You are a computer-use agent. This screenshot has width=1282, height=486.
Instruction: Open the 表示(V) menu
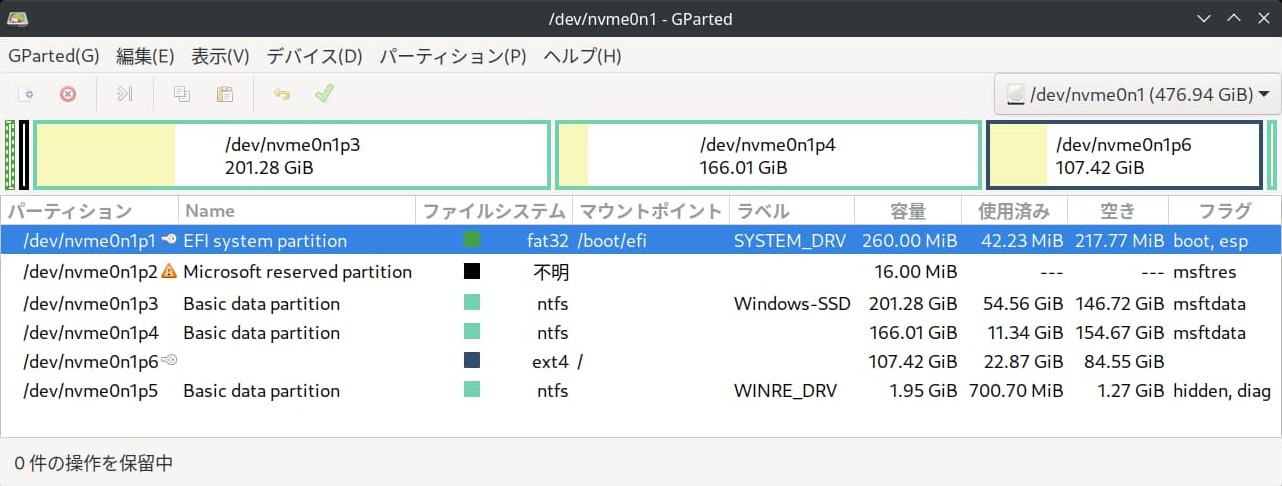[x=220, y=56]
